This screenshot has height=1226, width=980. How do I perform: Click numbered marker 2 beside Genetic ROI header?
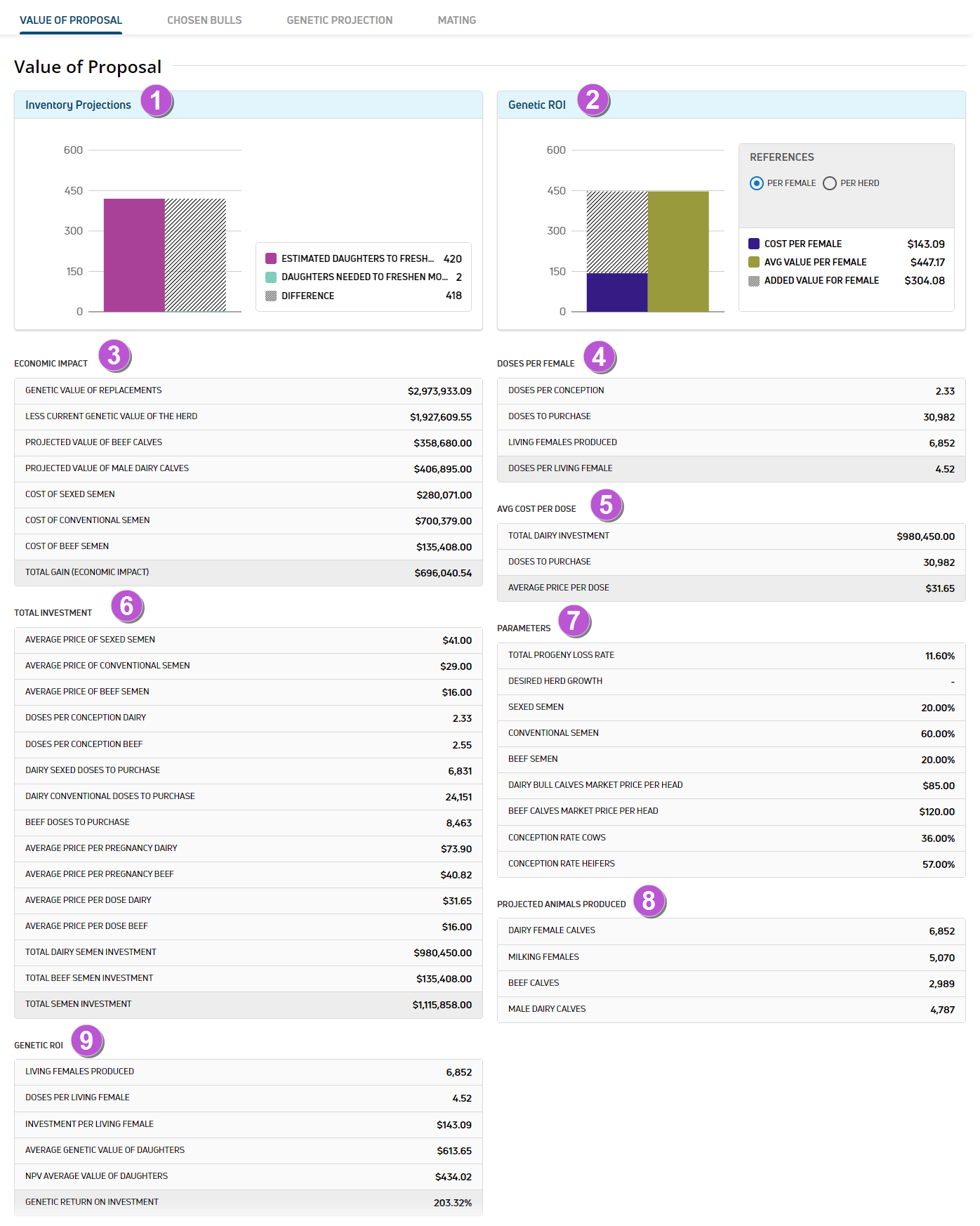click(592, 100)
